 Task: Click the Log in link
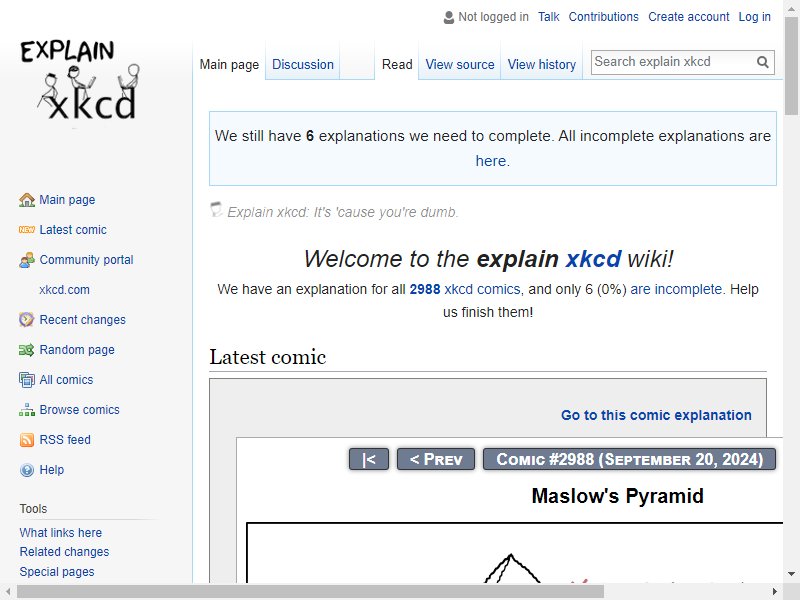pos(755,17)
